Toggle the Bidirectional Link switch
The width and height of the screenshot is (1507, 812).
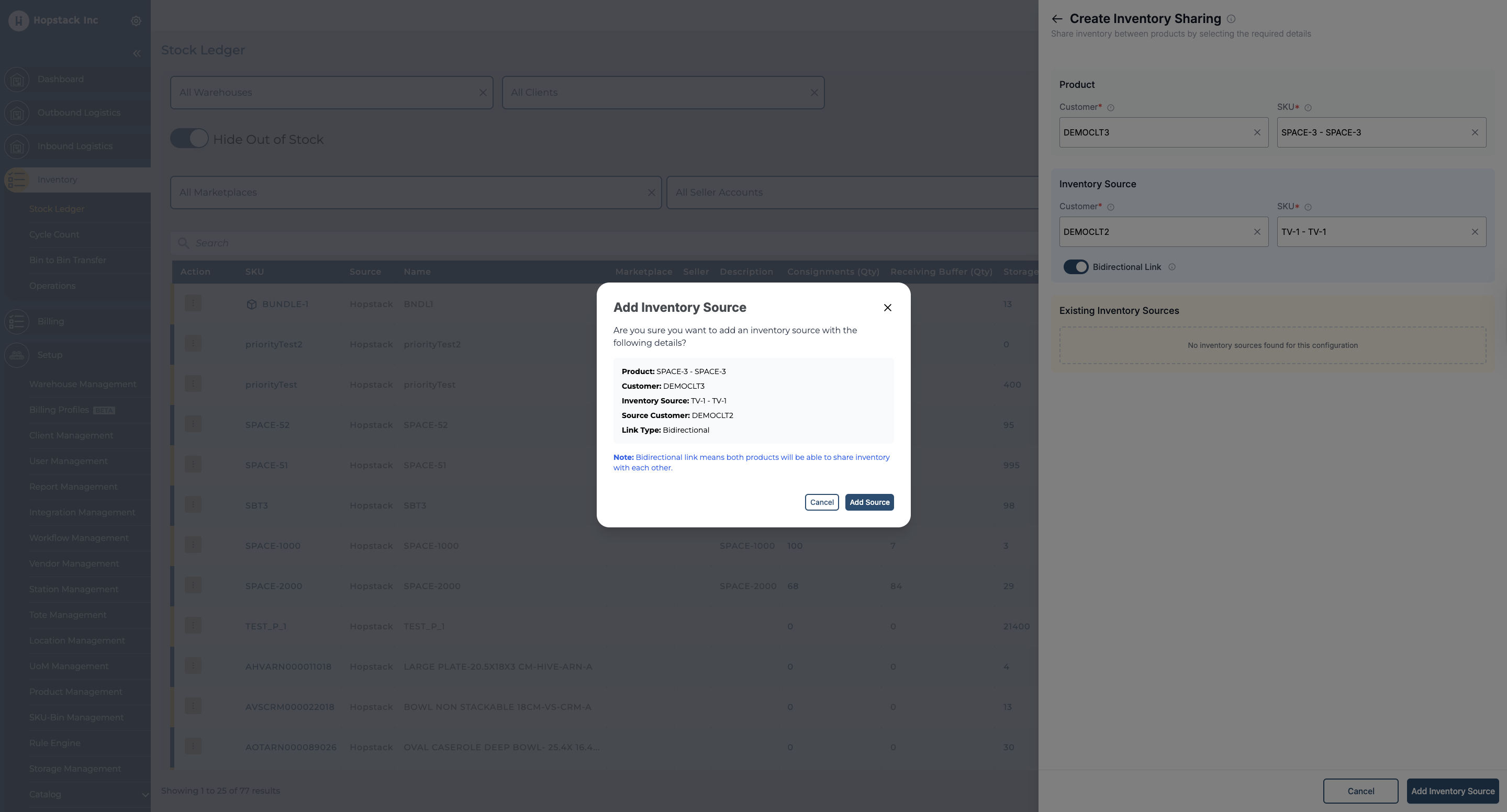click(1075, 267)
